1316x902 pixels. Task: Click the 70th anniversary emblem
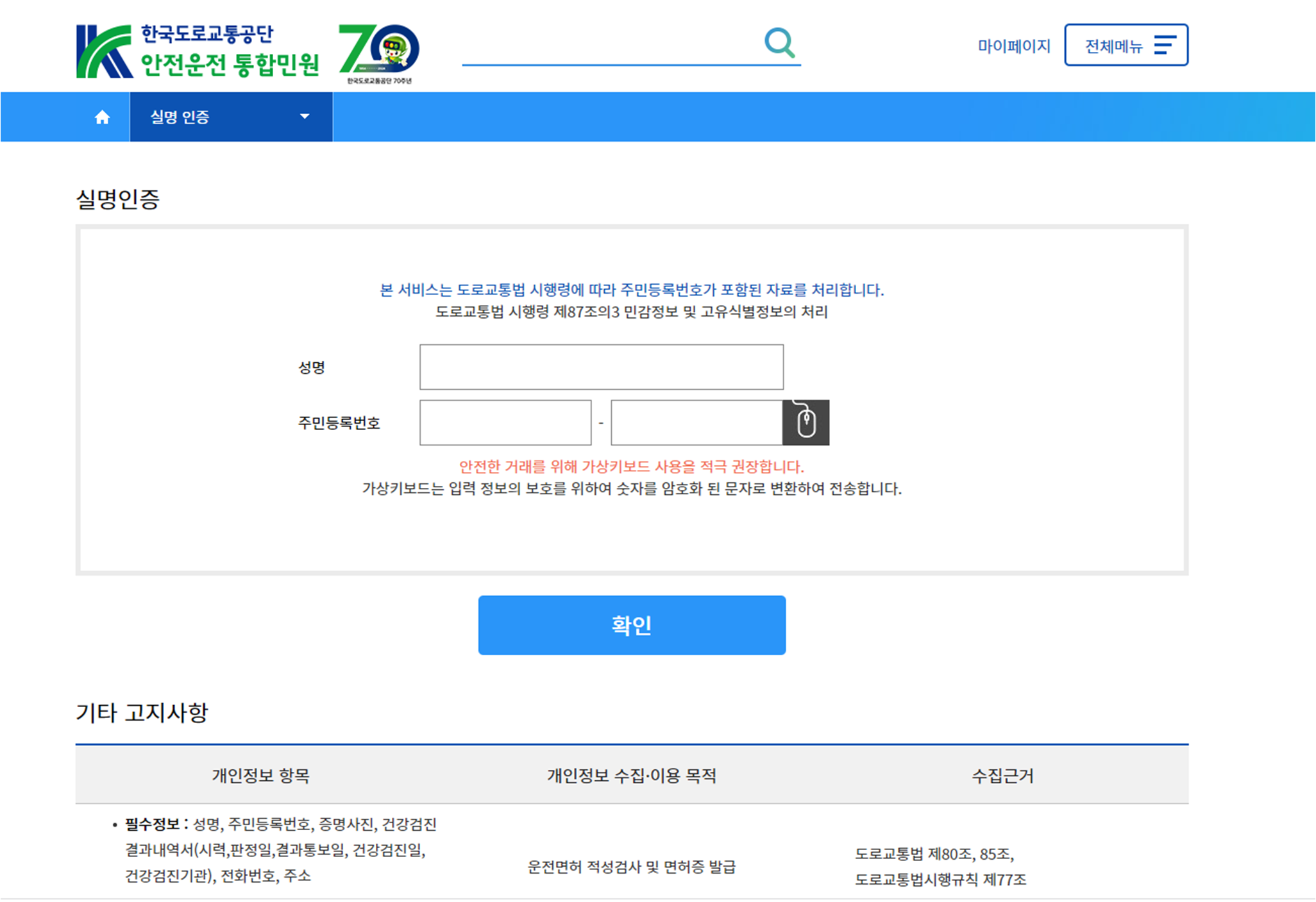[378, 51]
